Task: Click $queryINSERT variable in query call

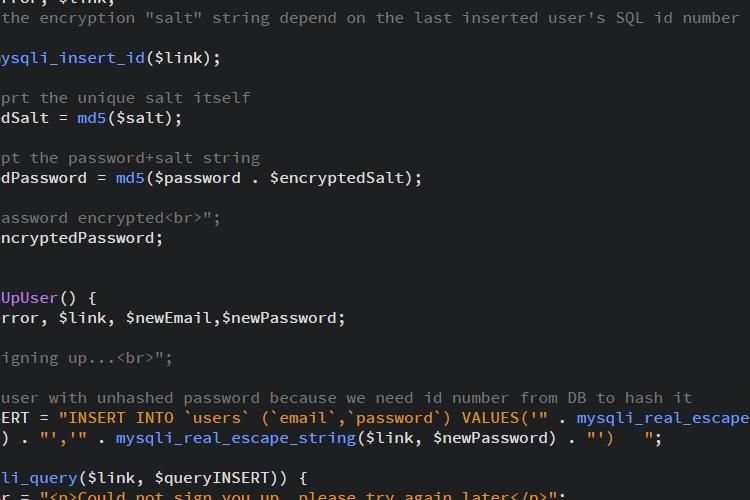Action: pyautogui.click(x=212, y=478)
